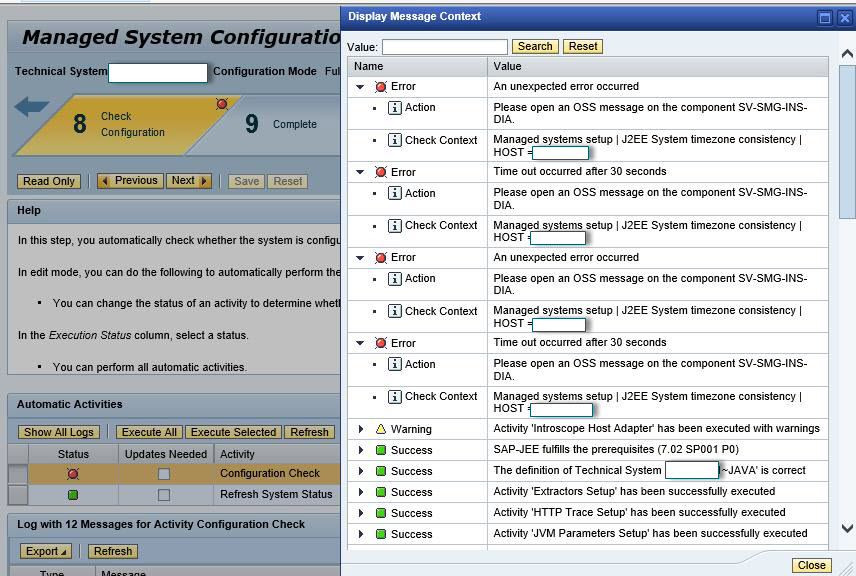Click the vertical scrollbar thumb in the dialog
The image size is (856, 576).
[847, 140]
